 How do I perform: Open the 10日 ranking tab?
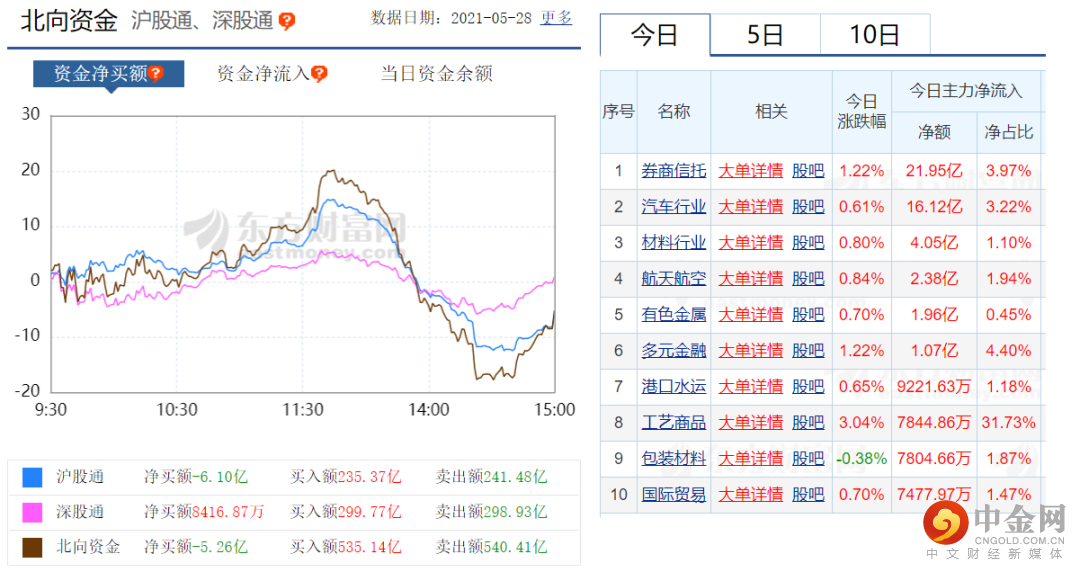pyautogui.click(x=875, y=34)
